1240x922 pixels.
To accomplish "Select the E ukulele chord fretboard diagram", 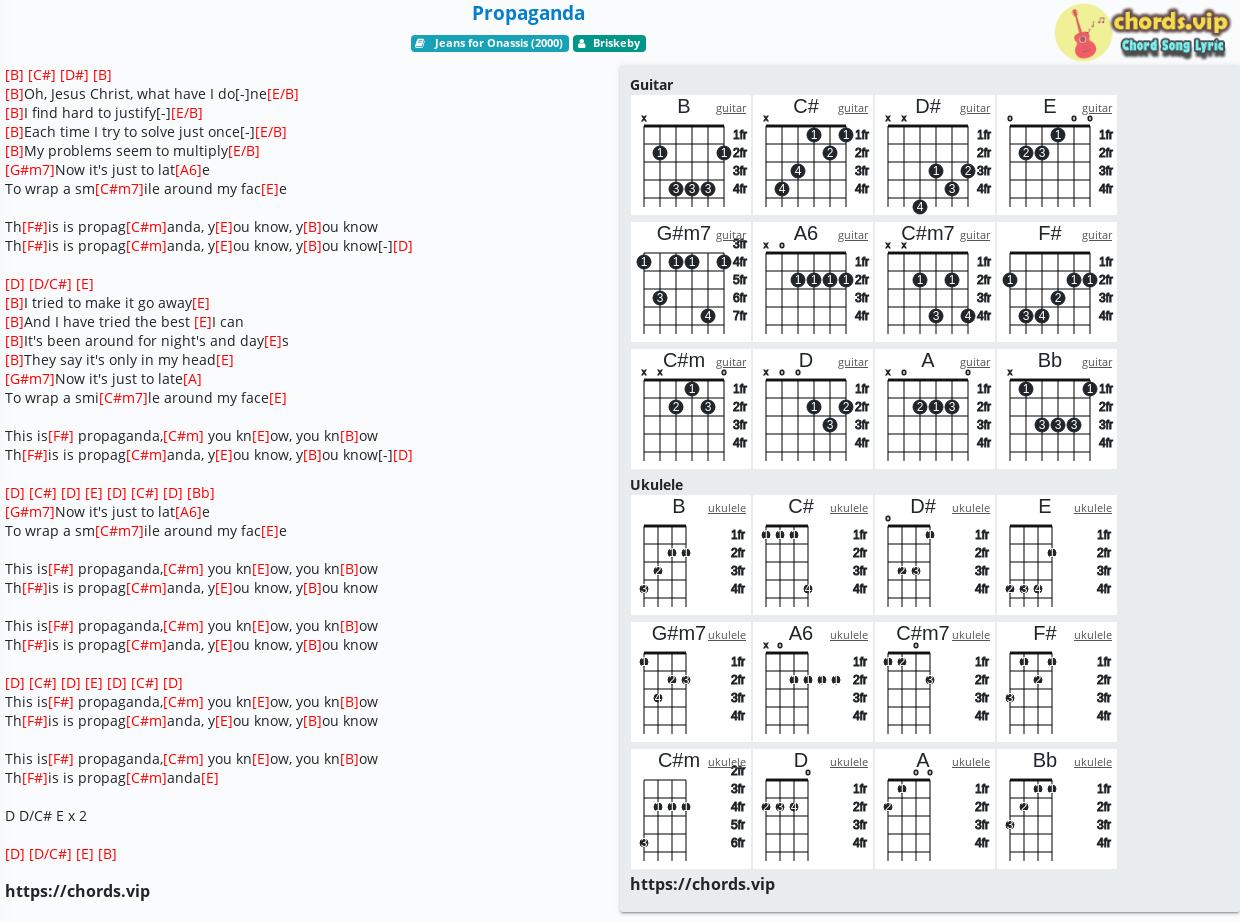I will (1057, 555).
